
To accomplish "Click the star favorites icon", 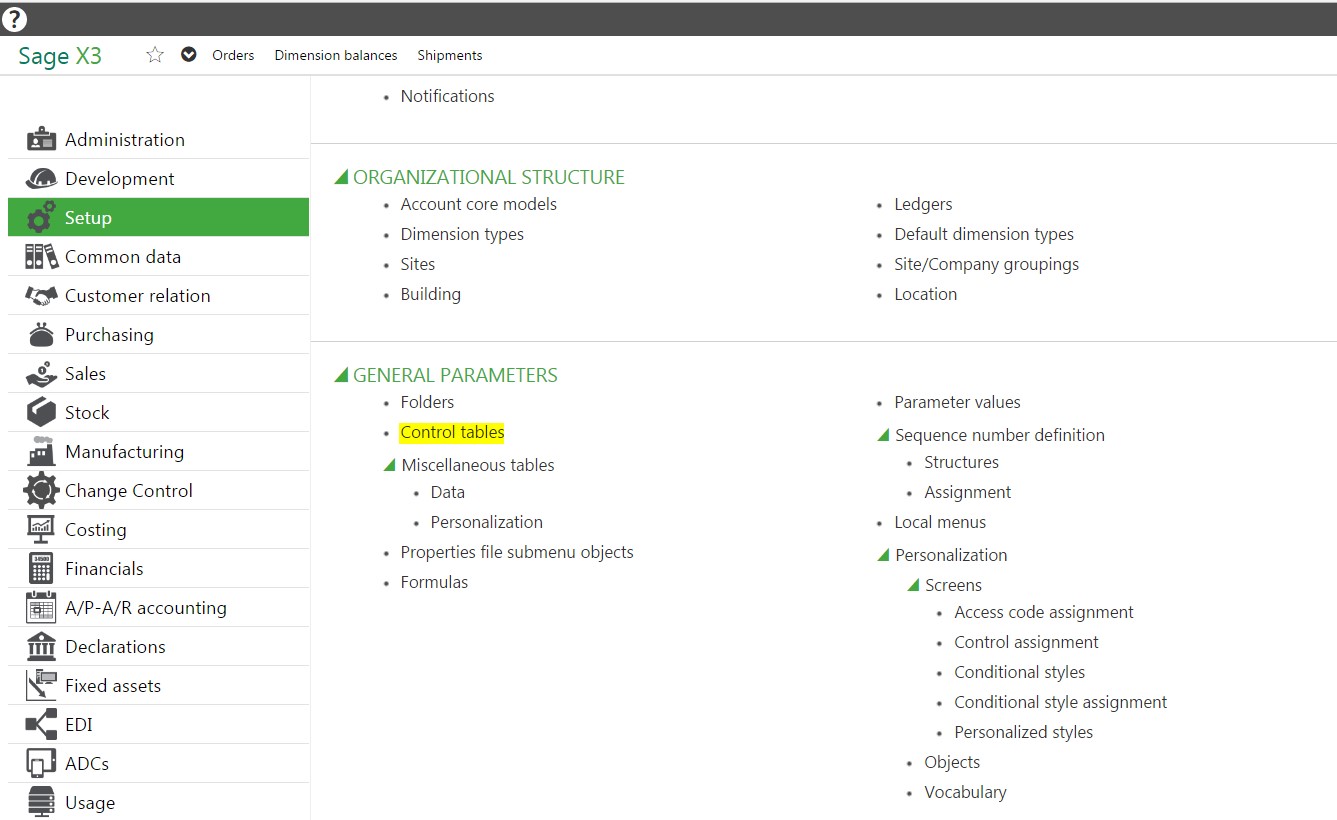I will click(x=155, y=55).
